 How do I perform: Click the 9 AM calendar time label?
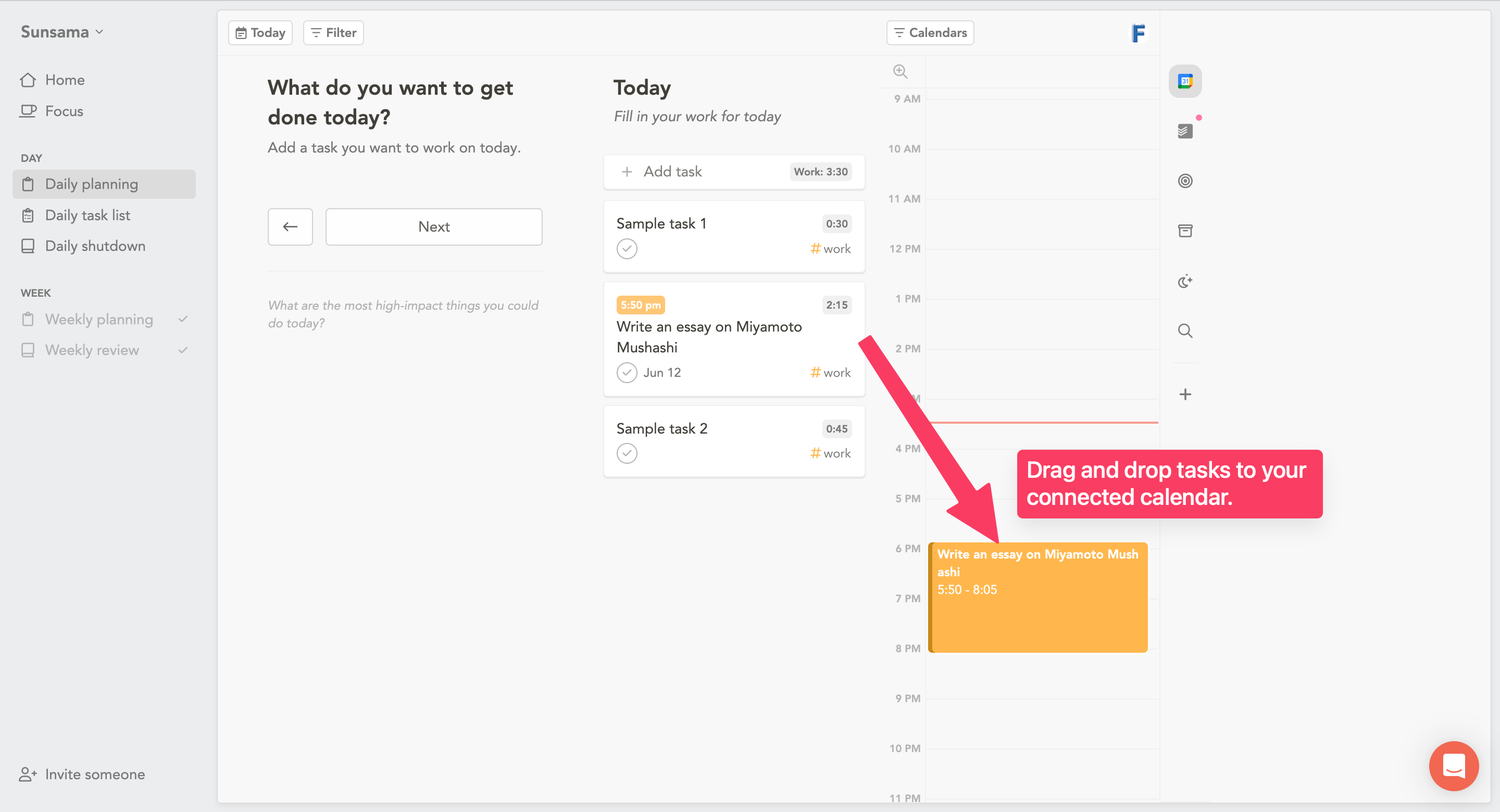pos(907,99)
